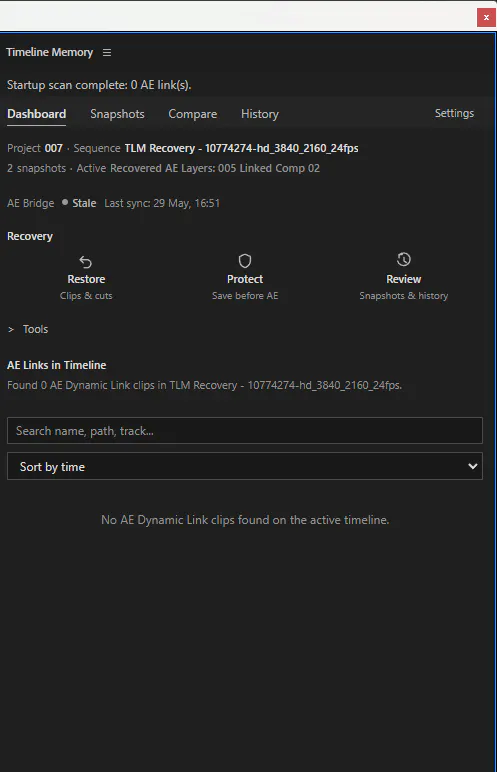The height and width of the screenshot is (772, 497).
Task: Click the 'Save before AE' subtitle under Protect
Action: pos(245,295)
